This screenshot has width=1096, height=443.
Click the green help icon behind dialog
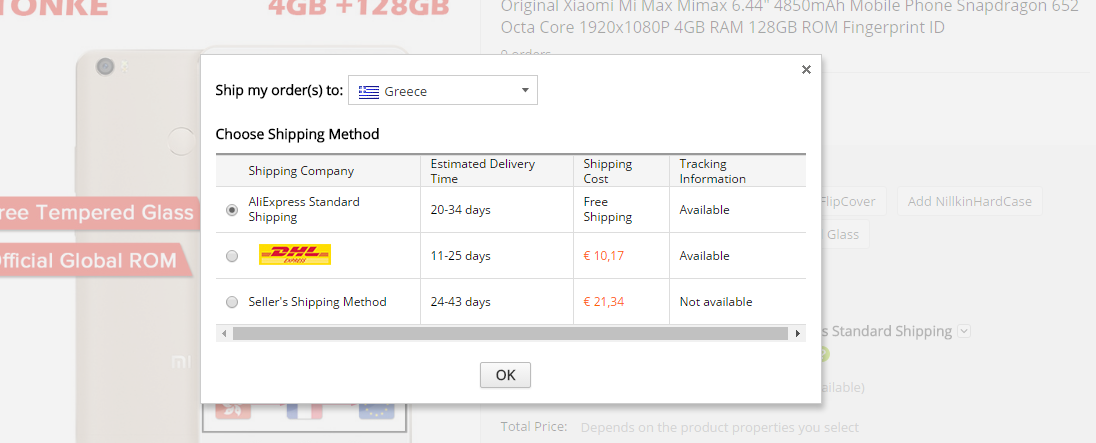click(x=822, y=353)
